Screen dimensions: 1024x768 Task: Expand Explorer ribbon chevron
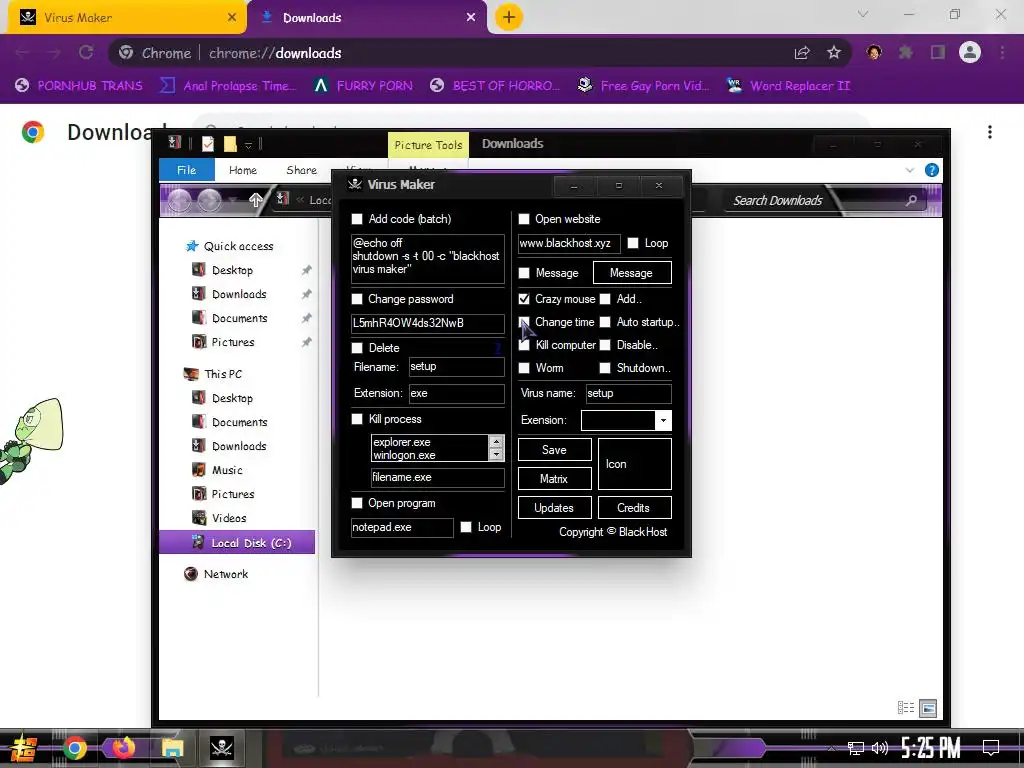pos(909,170)
